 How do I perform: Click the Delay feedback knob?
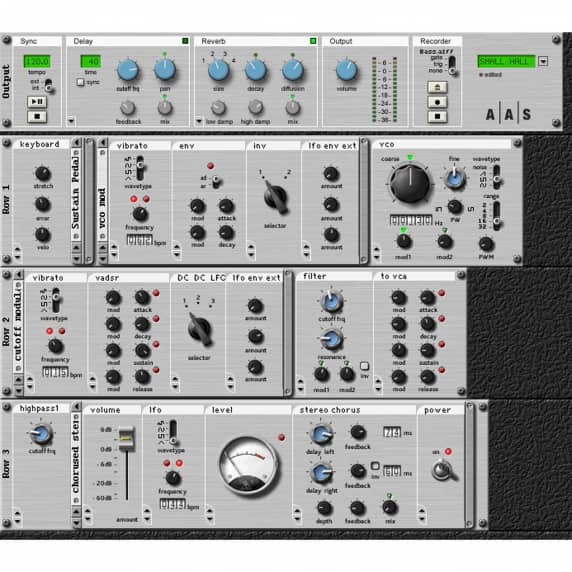point(128,108)
